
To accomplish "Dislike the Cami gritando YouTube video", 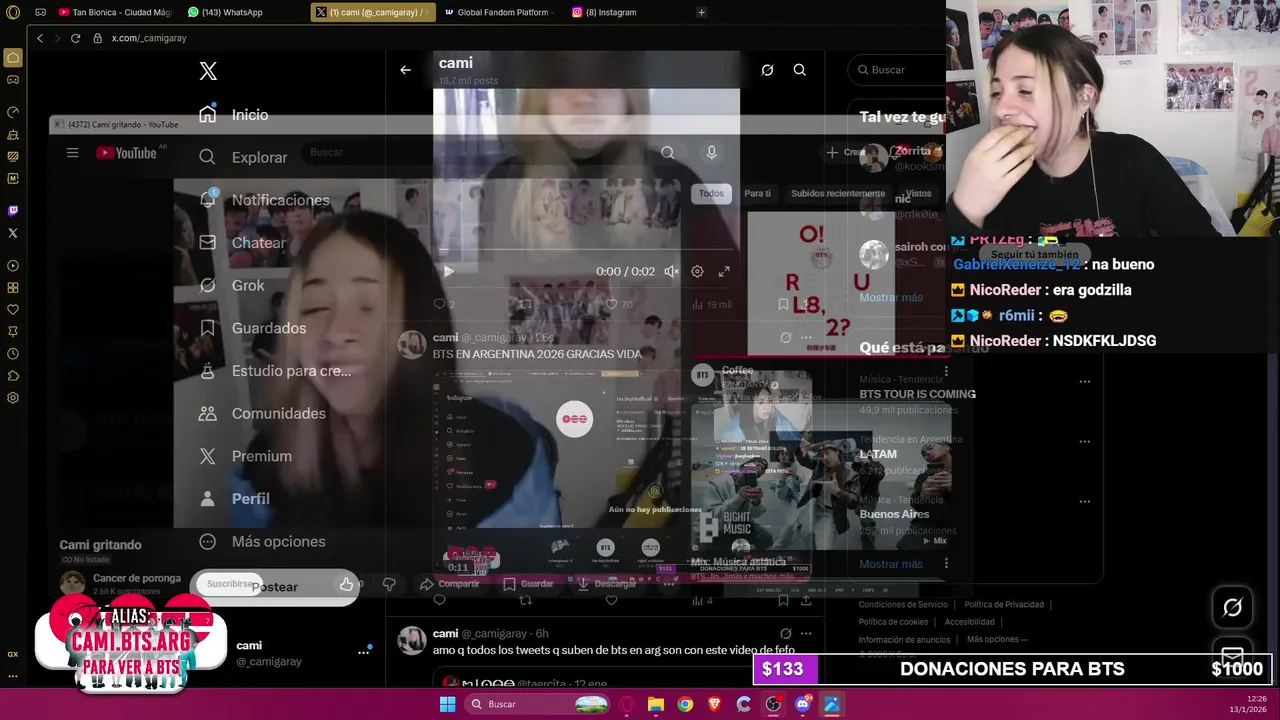I will (x=389, y=584).
